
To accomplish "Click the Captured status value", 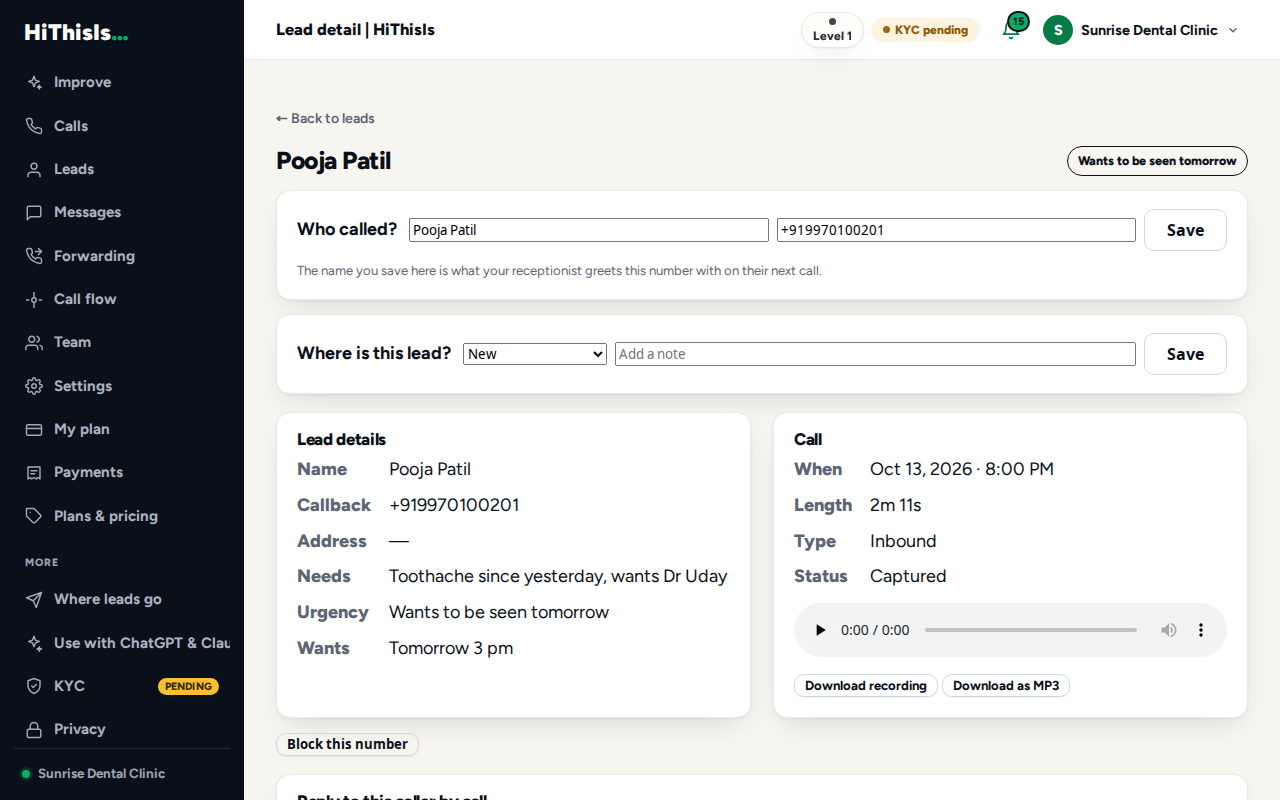I will tap(908, 576).
